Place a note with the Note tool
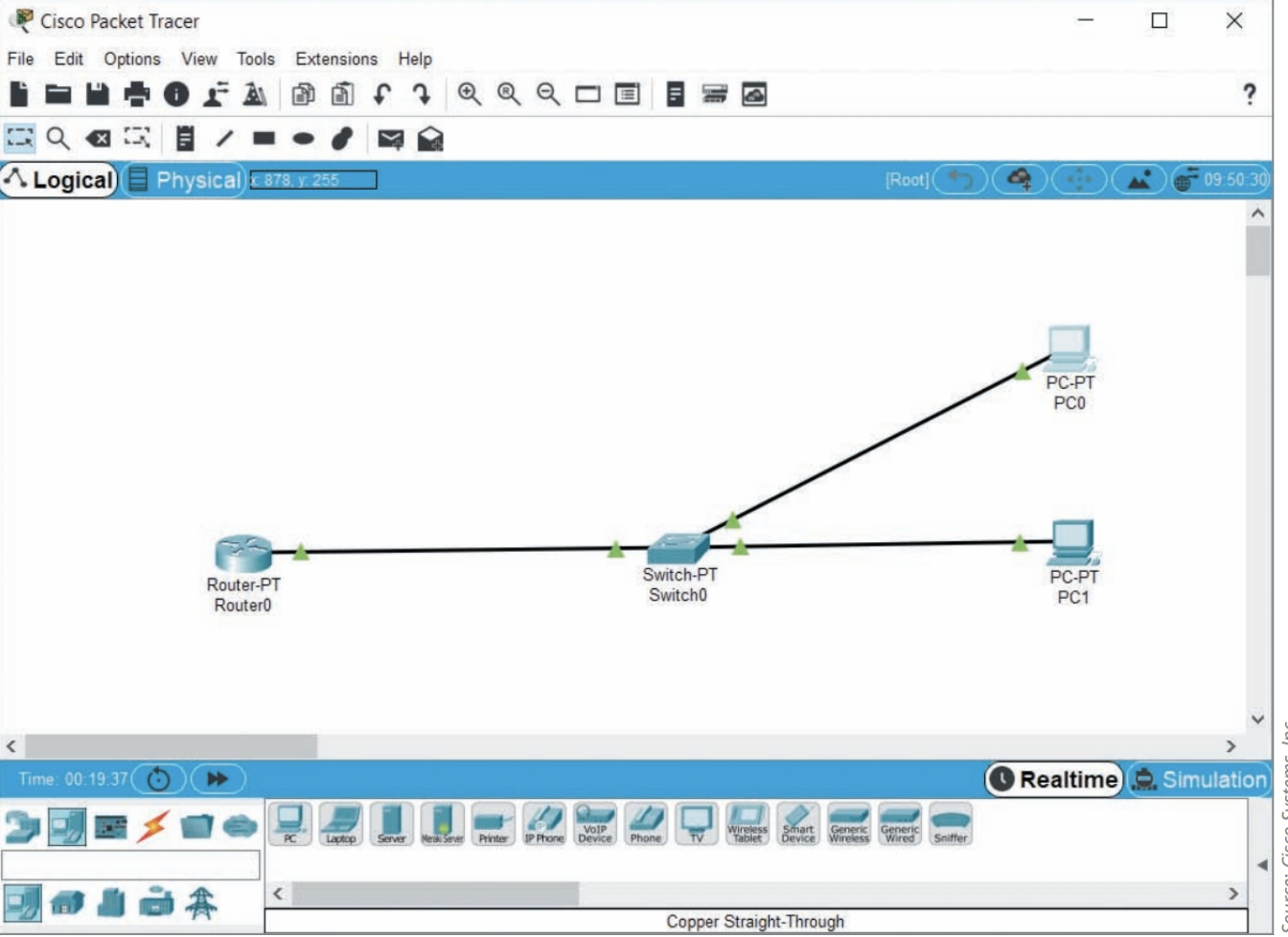Viewport: 1288px width, 937px height. click(x=187, y=140)
